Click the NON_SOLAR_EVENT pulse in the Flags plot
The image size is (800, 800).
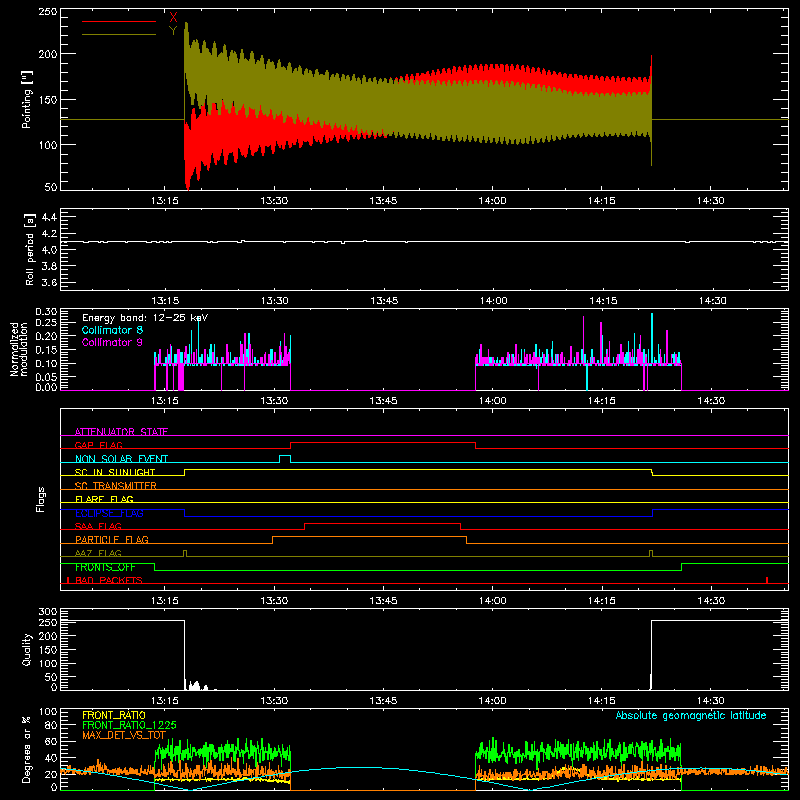(x=285, y=459)
